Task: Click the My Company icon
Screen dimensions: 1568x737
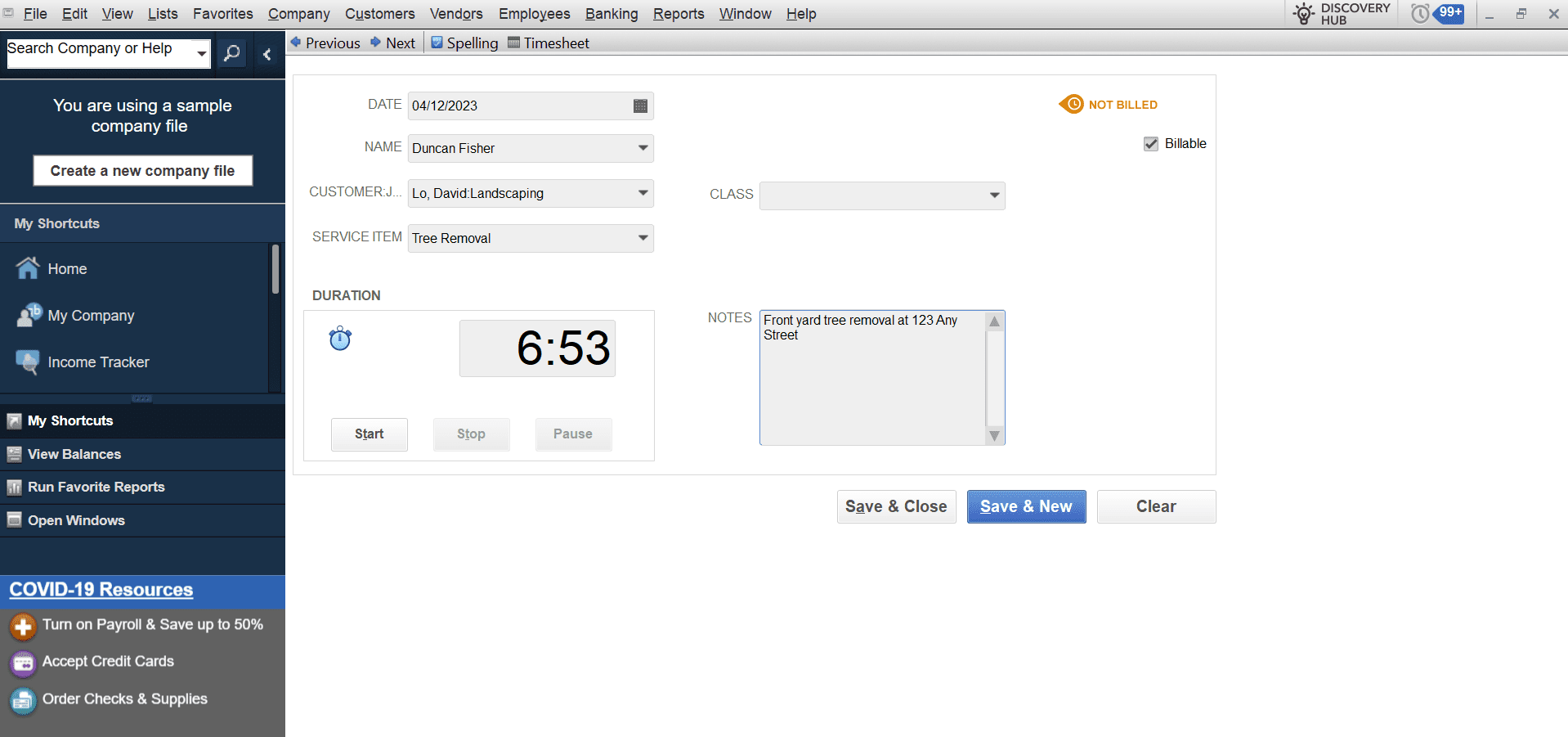Action: tap(29, 315)
